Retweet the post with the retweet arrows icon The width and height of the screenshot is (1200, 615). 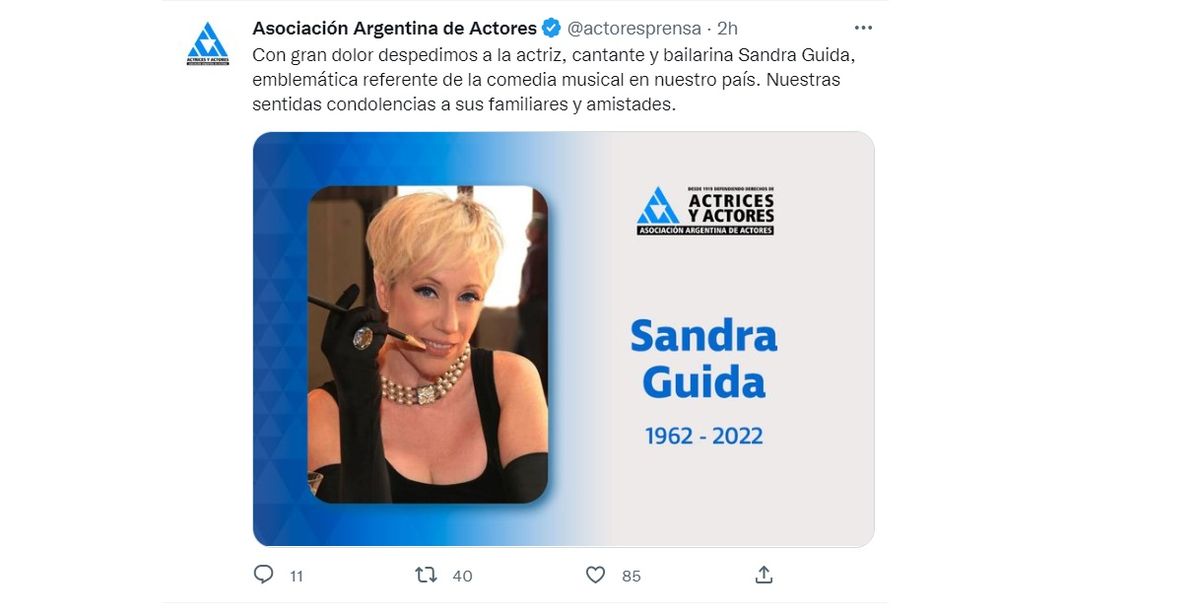click(427, 575)
